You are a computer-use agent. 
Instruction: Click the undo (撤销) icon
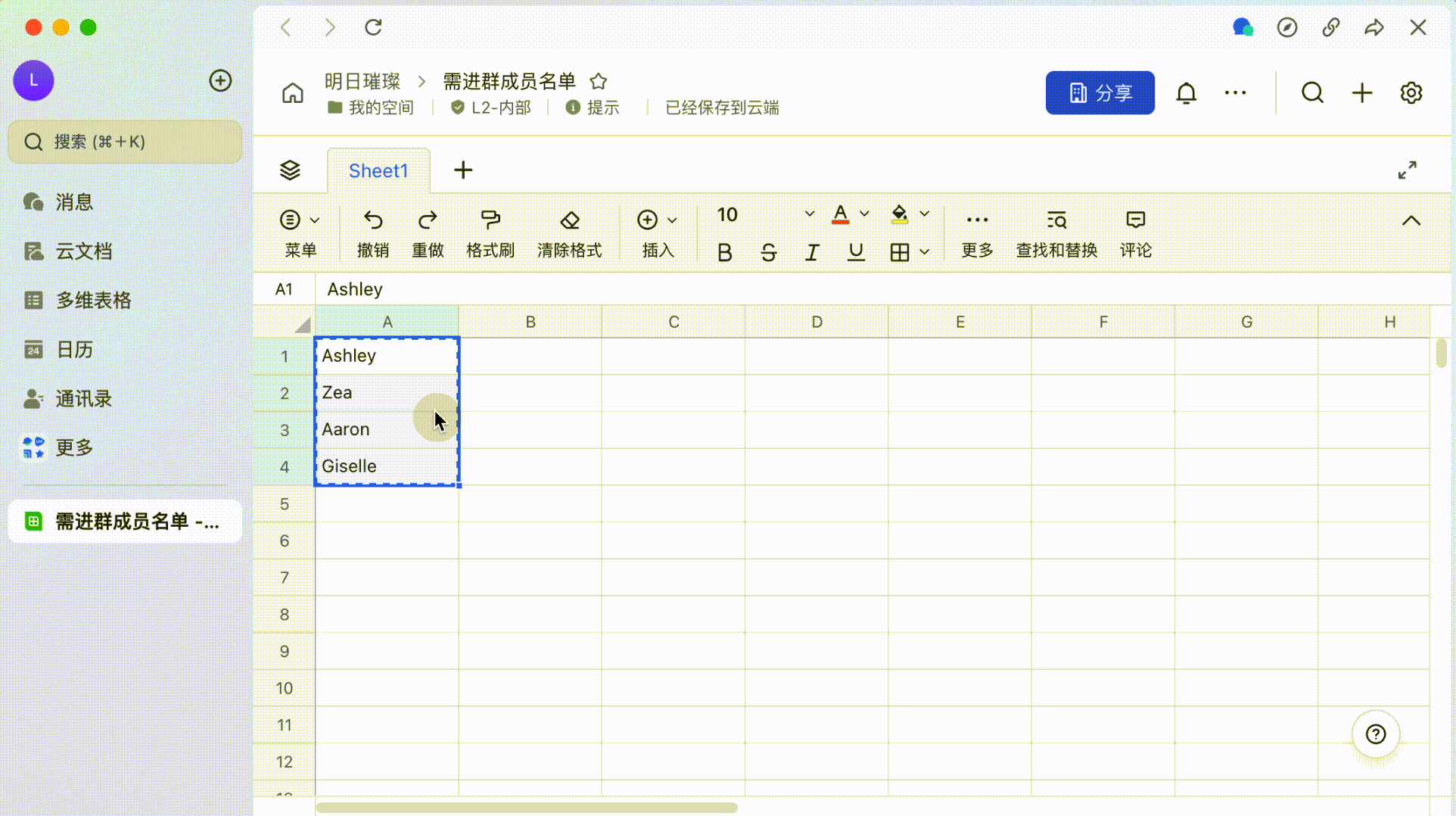pyautogui.click(x=373, y=220)
